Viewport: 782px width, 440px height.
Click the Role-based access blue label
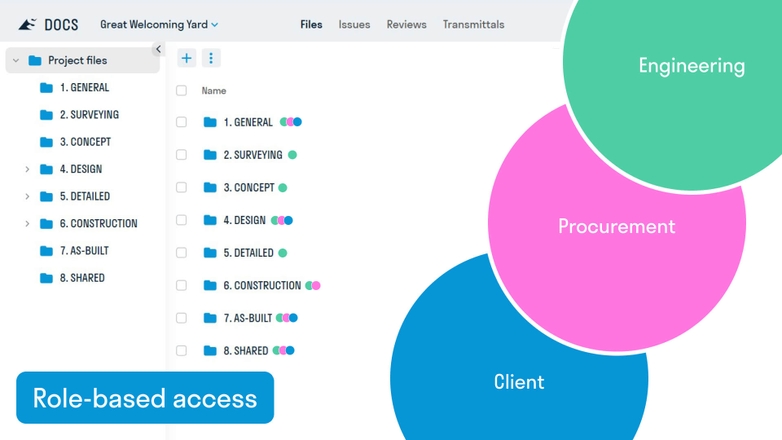(x=145, y=398)
